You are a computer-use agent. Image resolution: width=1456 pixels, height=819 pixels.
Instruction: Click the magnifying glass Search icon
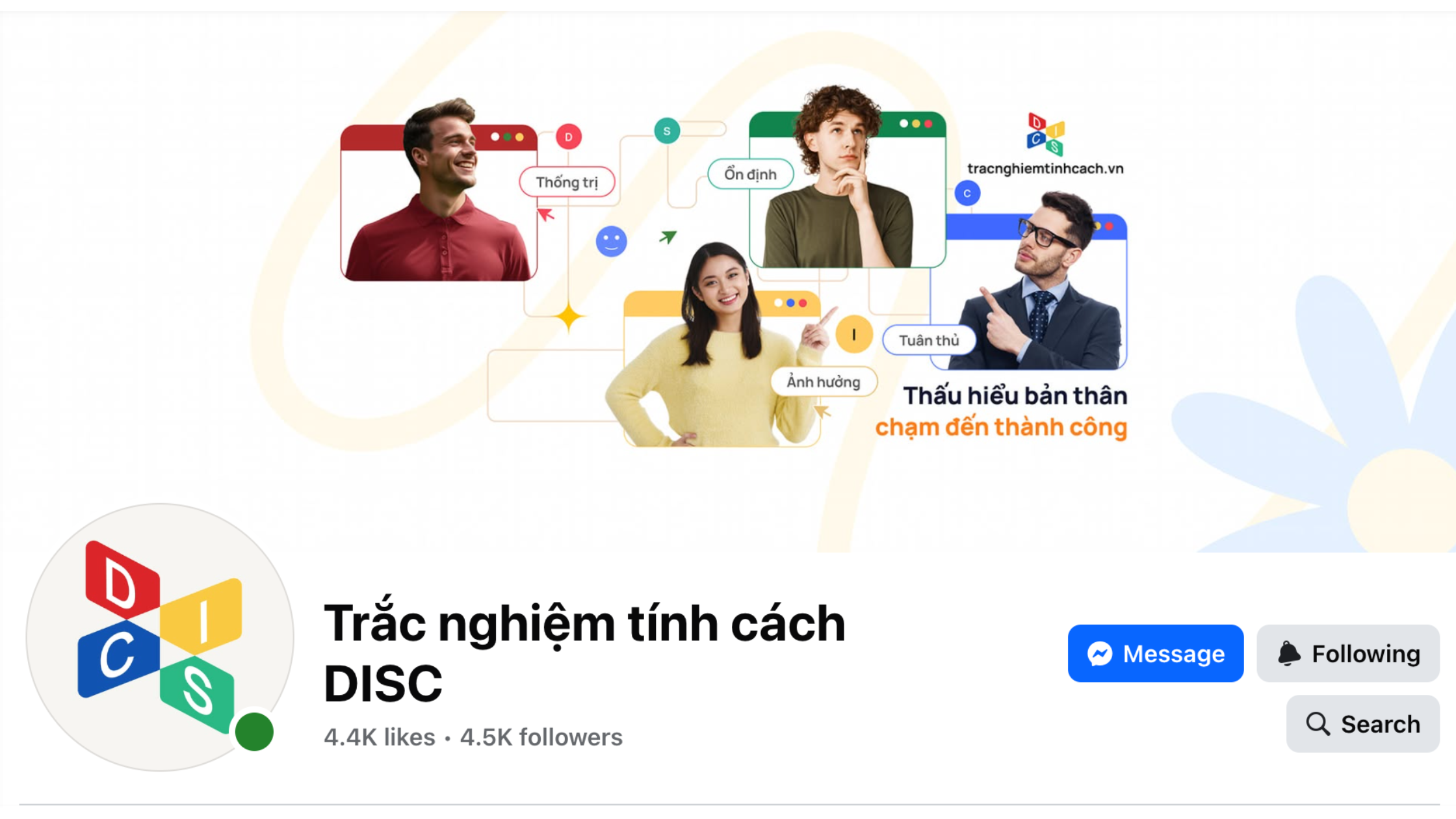(1318, 723)
